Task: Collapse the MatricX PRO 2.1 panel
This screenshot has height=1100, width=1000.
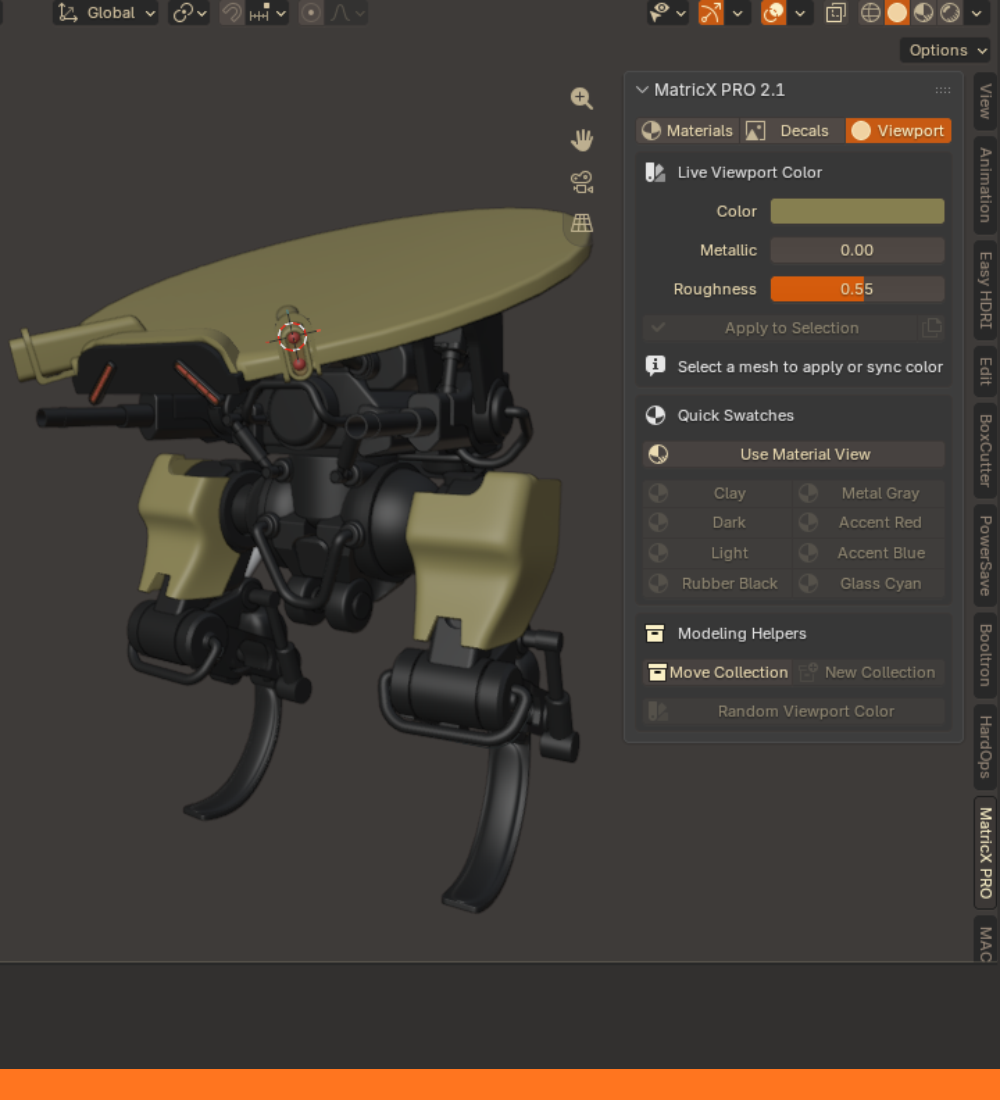Action: point(642,90)
